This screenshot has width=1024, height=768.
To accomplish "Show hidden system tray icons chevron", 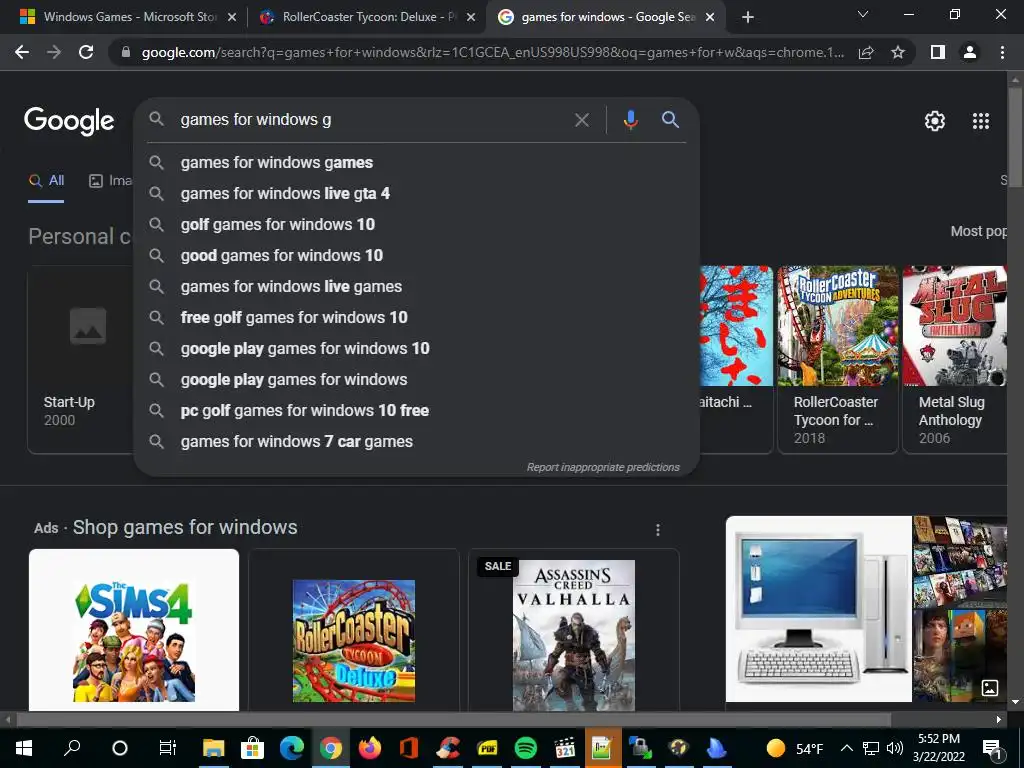I will click(x=846, y=748).
